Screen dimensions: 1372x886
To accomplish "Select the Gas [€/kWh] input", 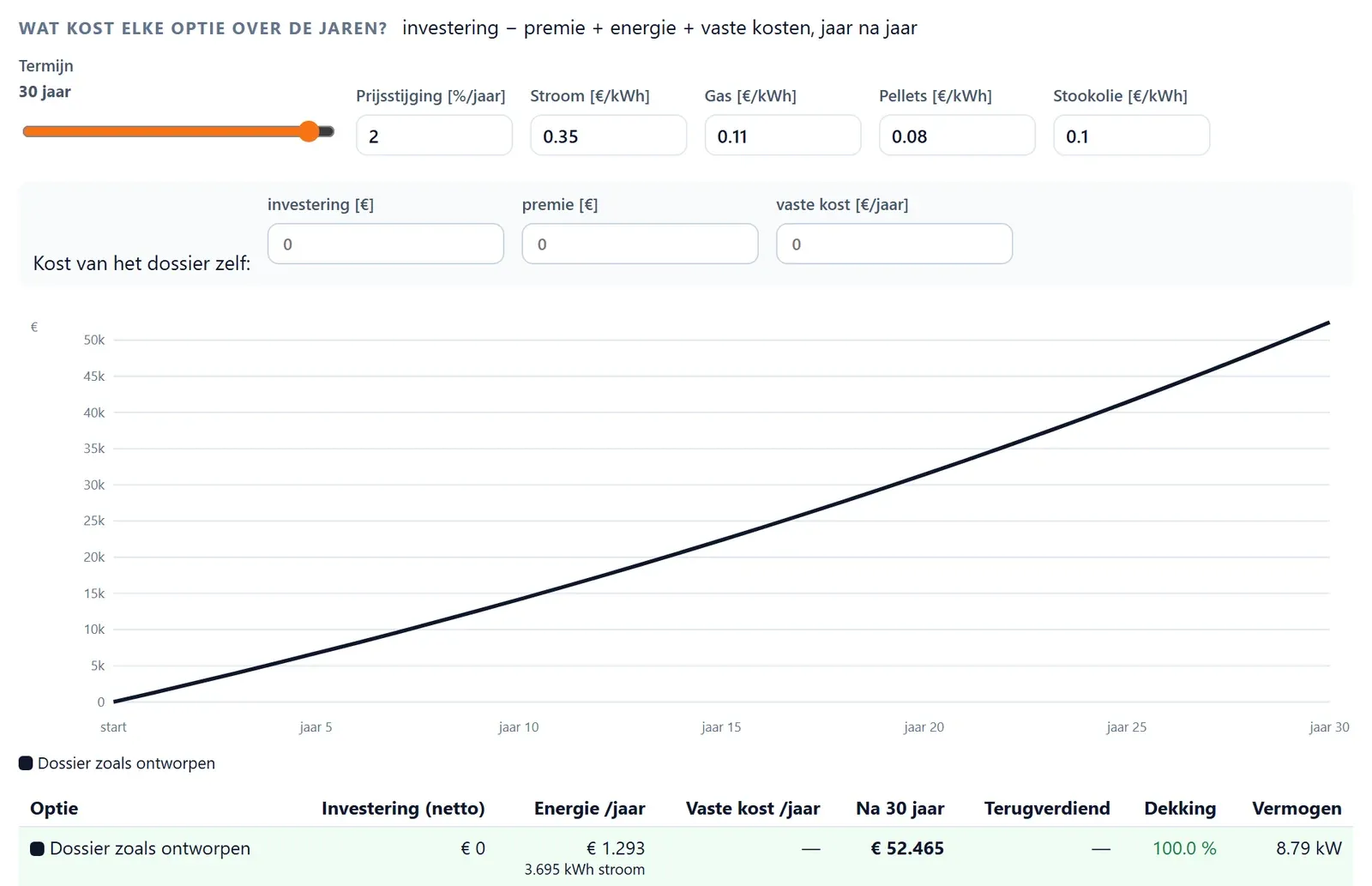I will click(782, 136).
